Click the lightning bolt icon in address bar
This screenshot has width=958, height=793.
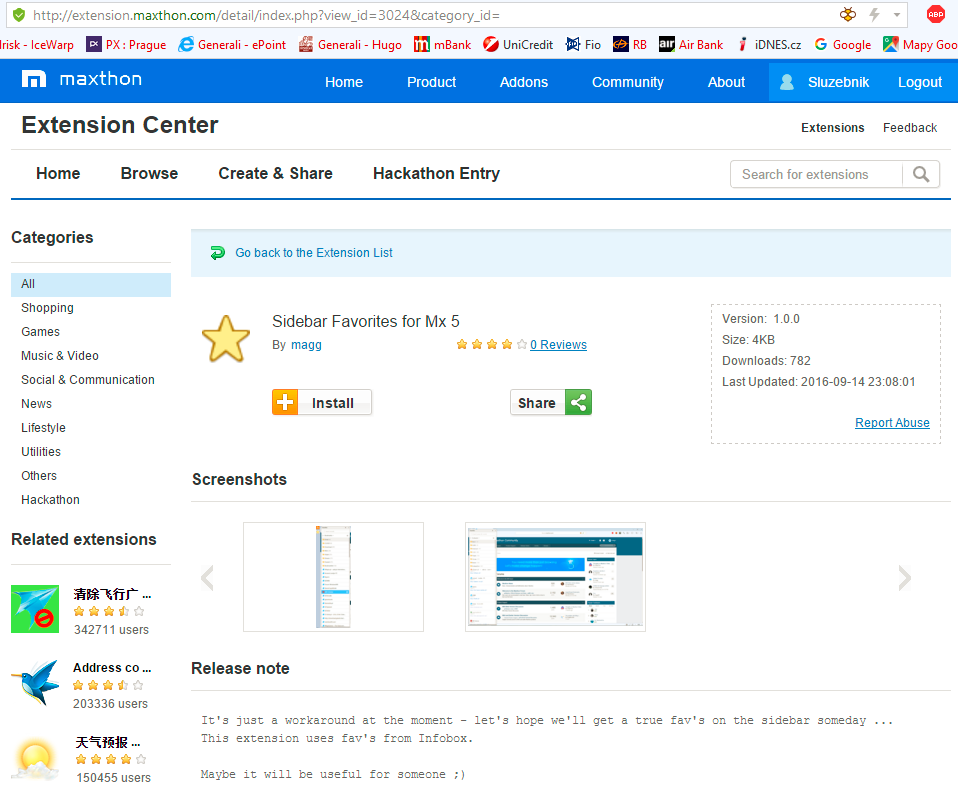(x=875, y=15)
